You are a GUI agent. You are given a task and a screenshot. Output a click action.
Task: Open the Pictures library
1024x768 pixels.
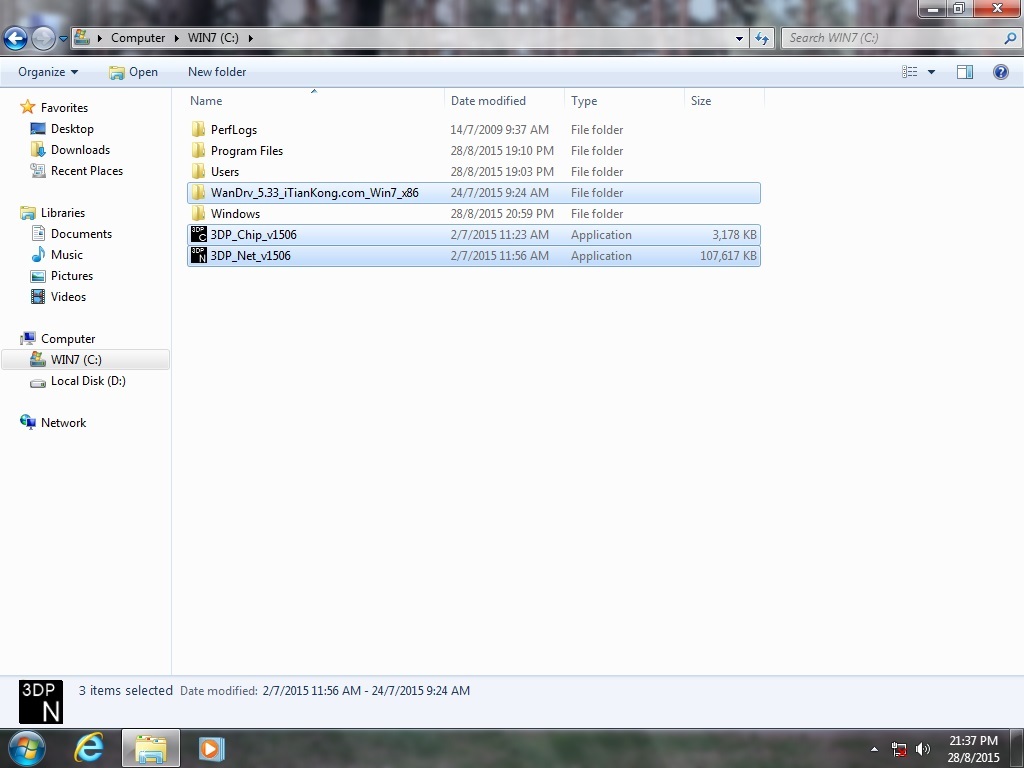(72, 276)
